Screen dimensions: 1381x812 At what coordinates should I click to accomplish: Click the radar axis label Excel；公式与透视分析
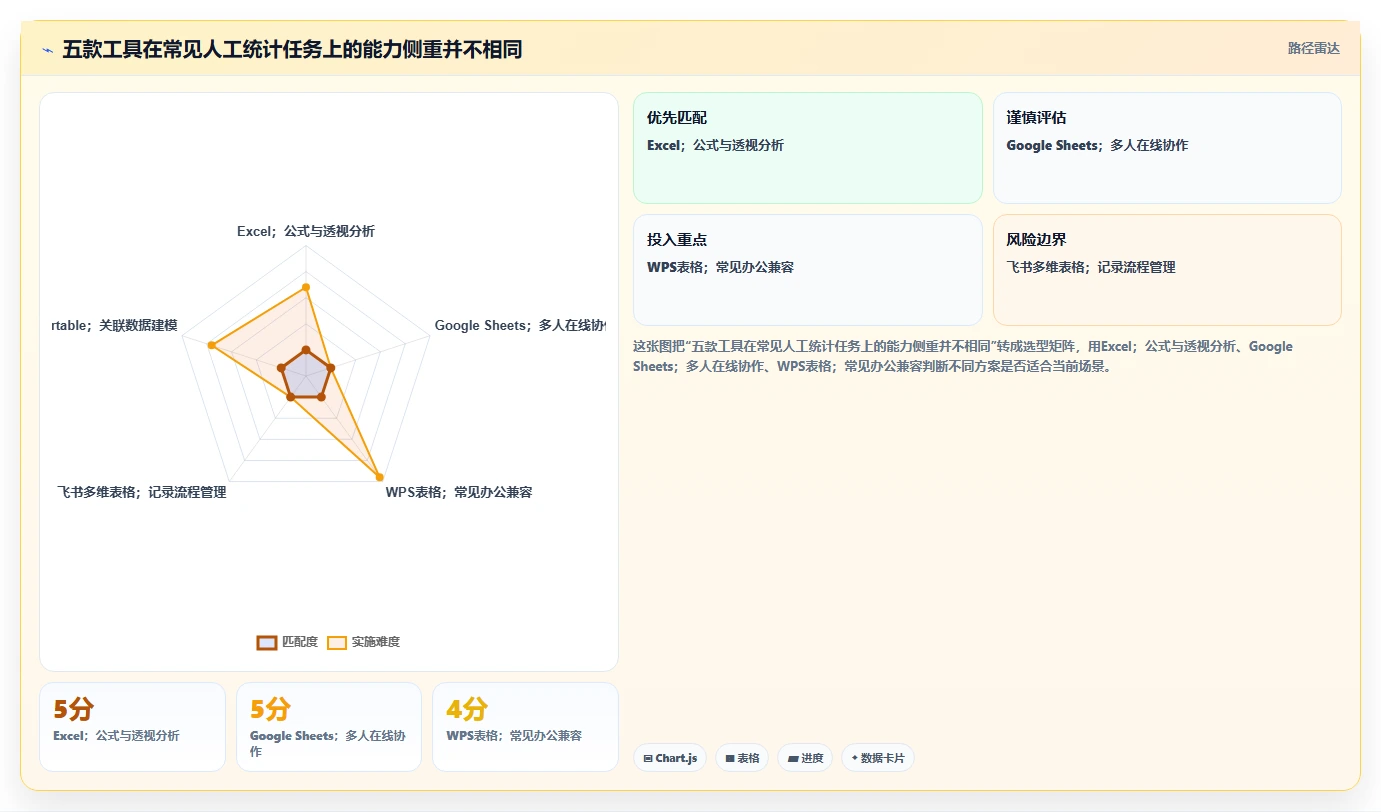coord(306,231)
